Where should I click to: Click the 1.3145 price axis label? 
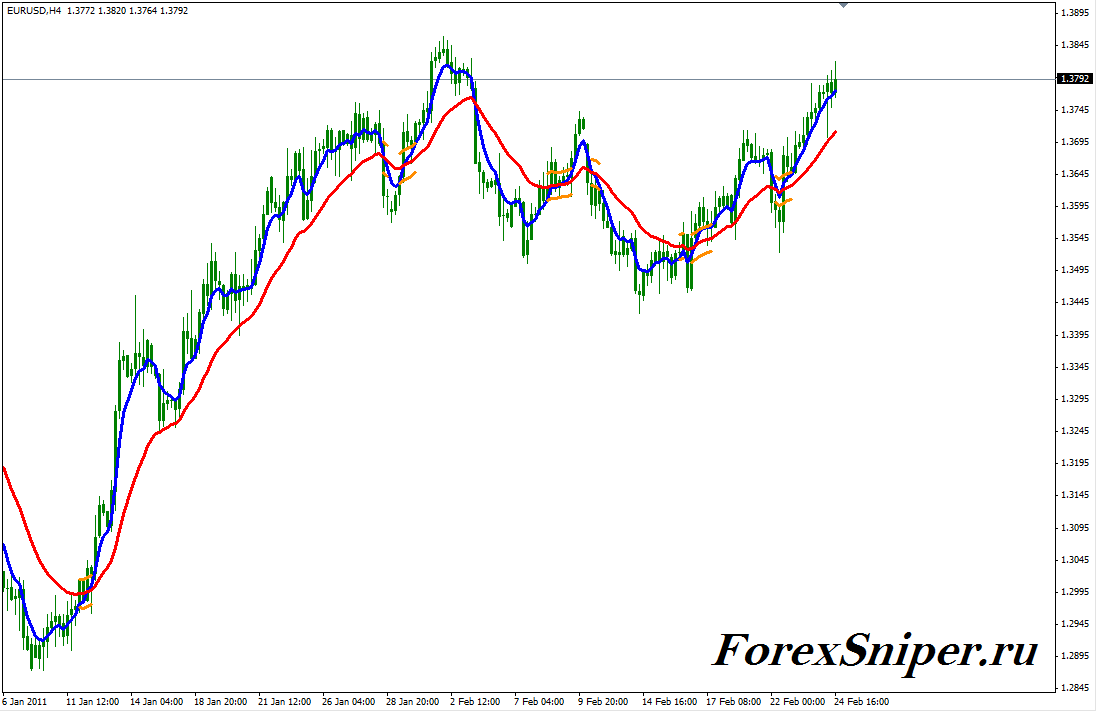(1074, 495)
